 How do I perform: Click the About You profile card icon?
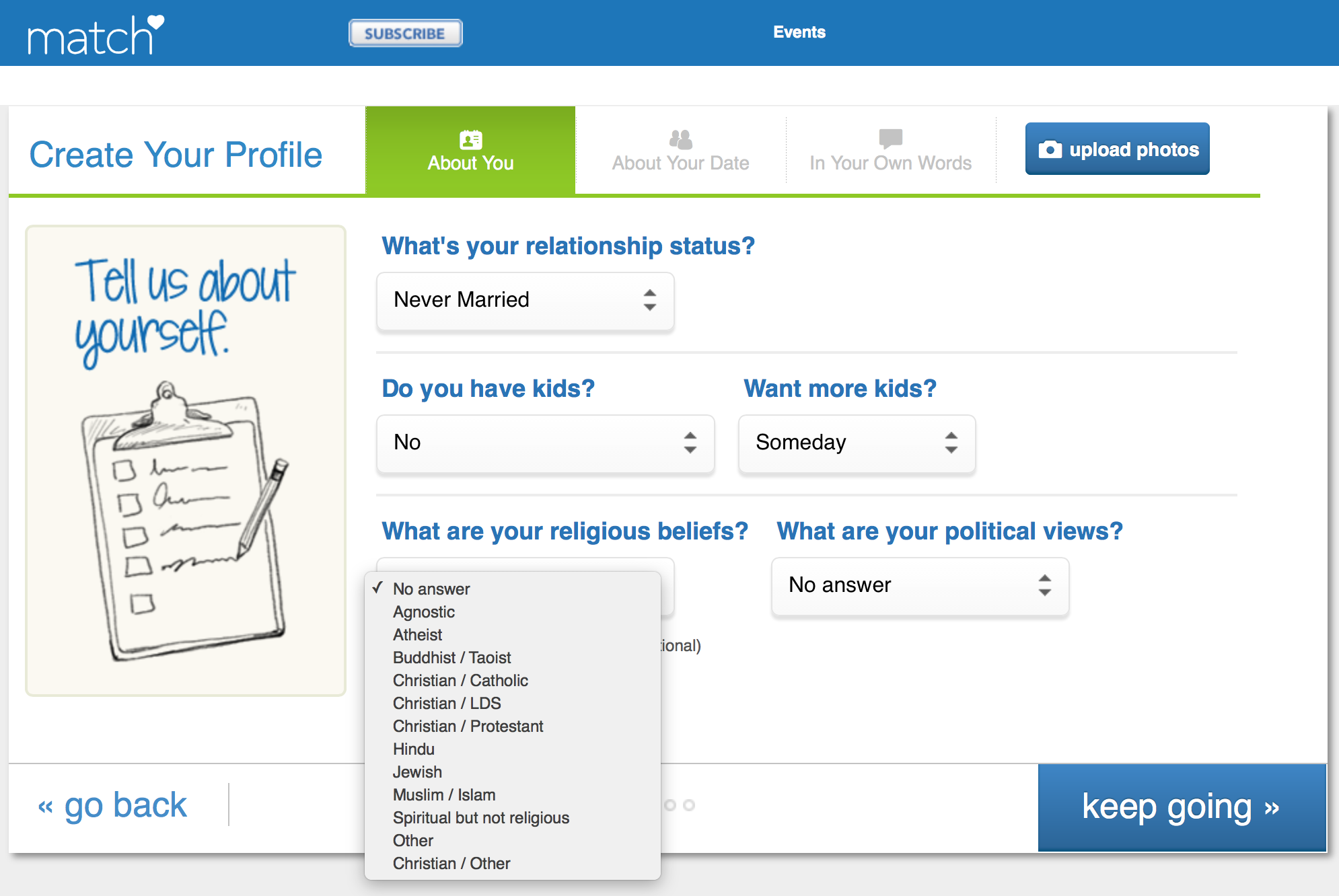[x=471, y=140]
